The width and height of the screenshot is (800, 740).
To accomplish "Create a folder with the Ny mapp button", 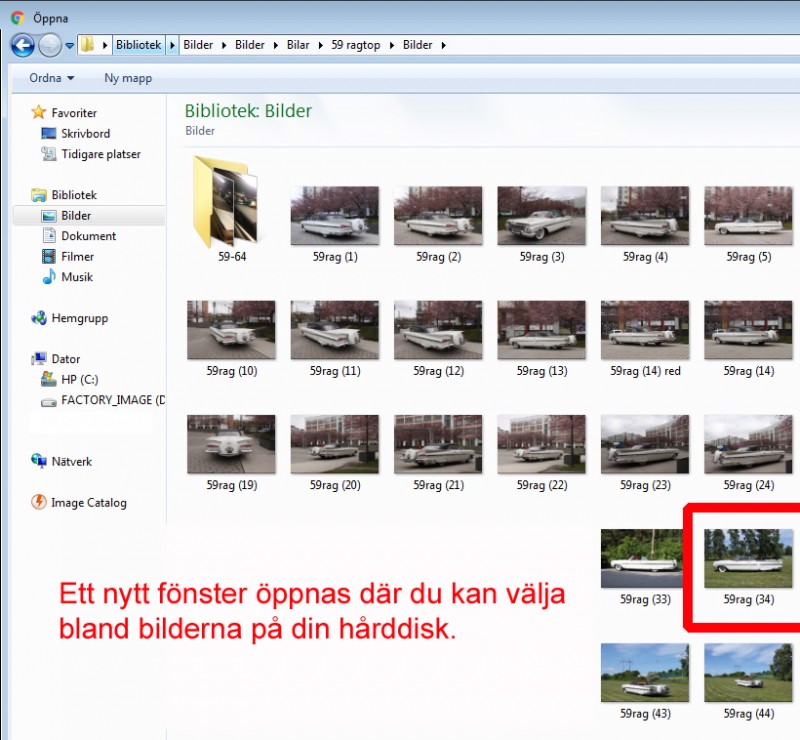I will point(127,78).
